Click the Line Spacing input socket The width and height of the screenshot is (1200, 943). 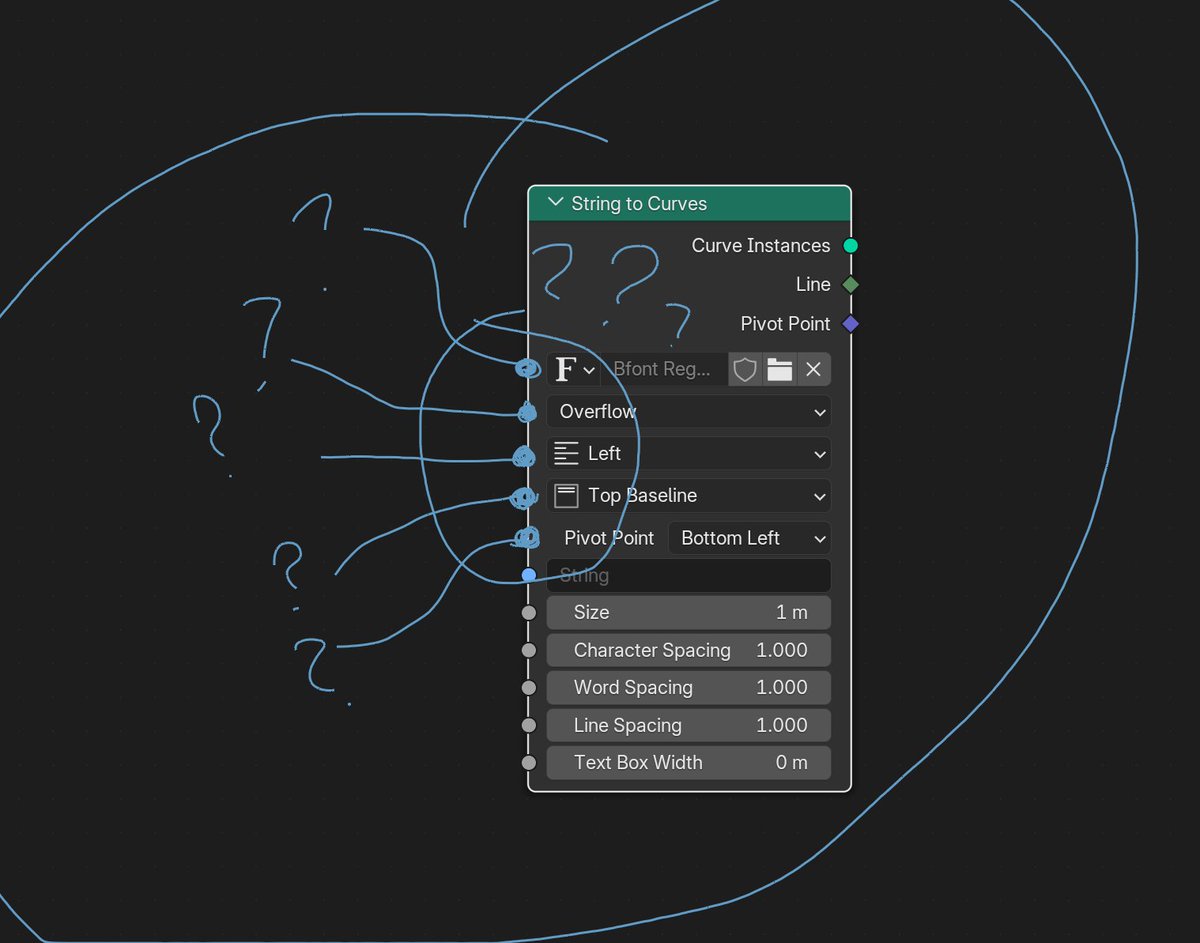point(529,725)
